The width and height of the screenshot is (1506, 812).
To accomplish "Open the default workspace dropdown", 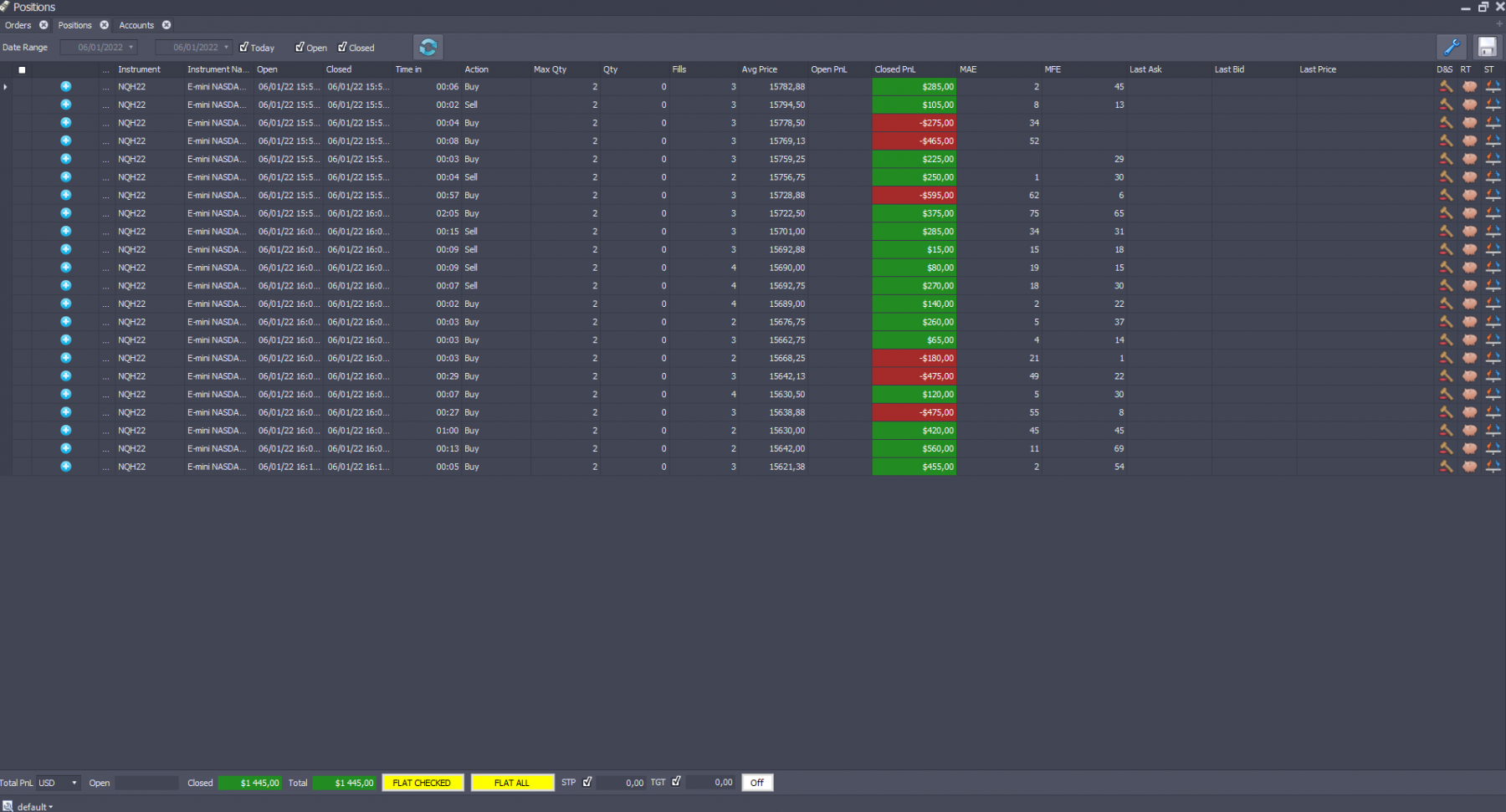I will (33, 806).
